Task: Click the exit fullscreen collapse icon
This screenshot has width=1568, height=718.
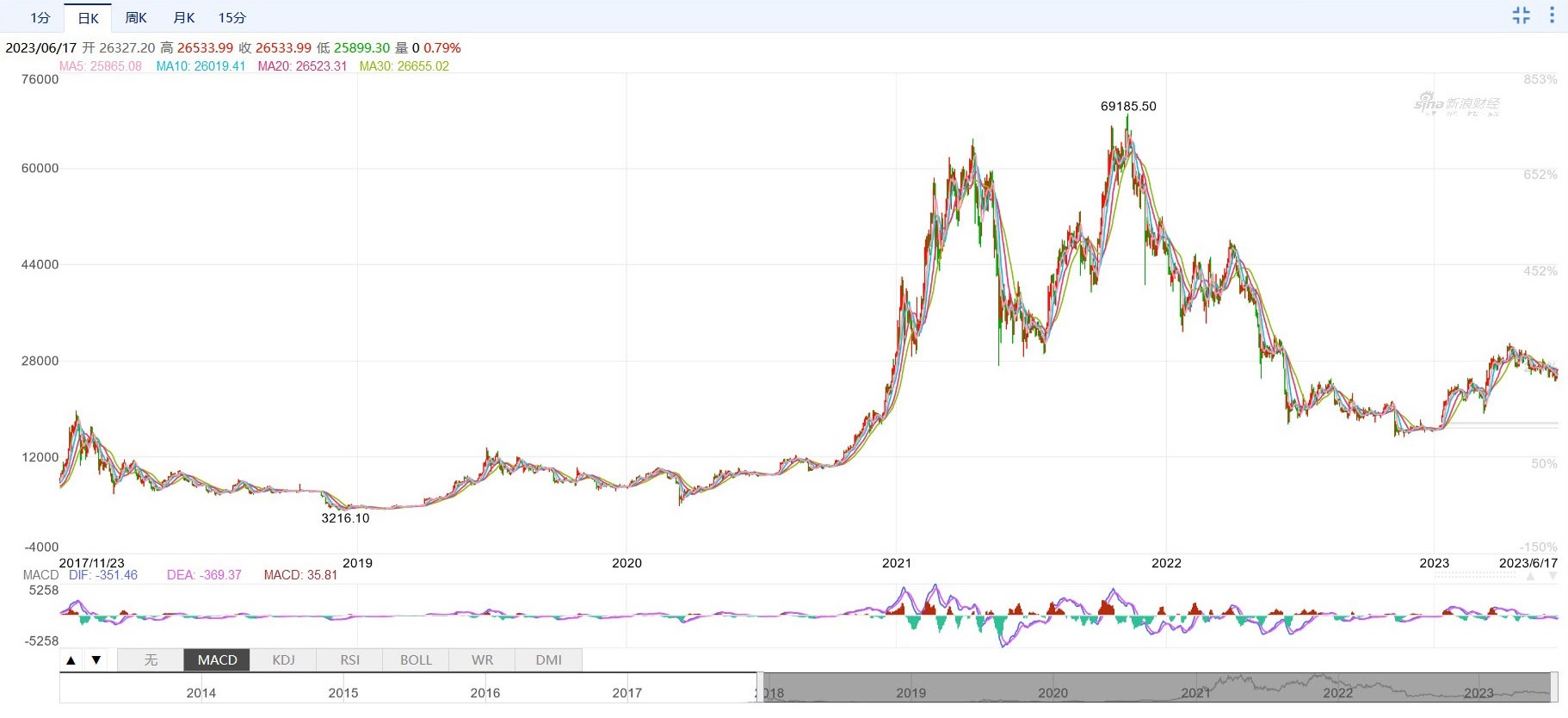Action: point(1521,15)
